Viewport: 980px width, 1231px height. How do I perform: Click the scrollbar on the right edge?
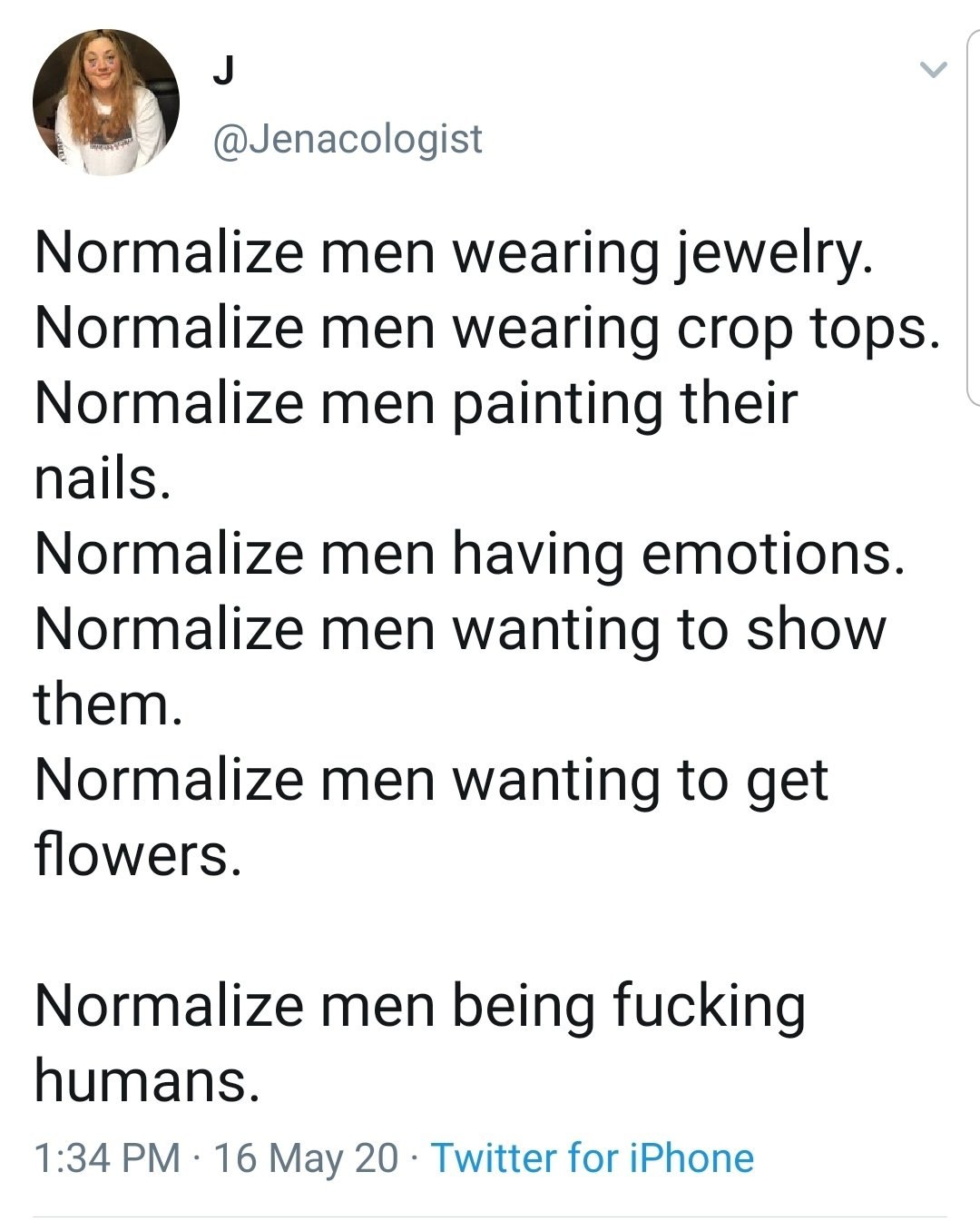[x=974, y=218]
